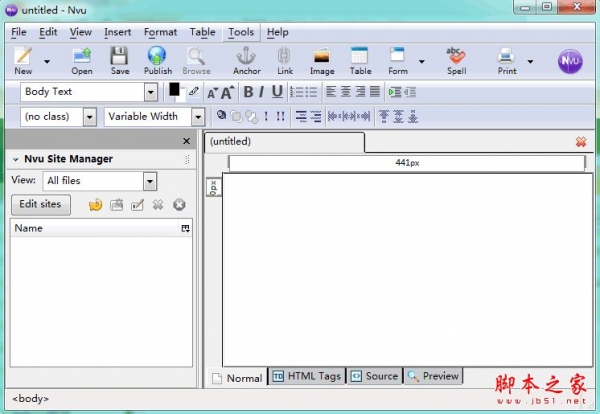This screenshot has height=414, width=600.
Task: Switch to the Source view tab
Action: (x=375, y=376)
